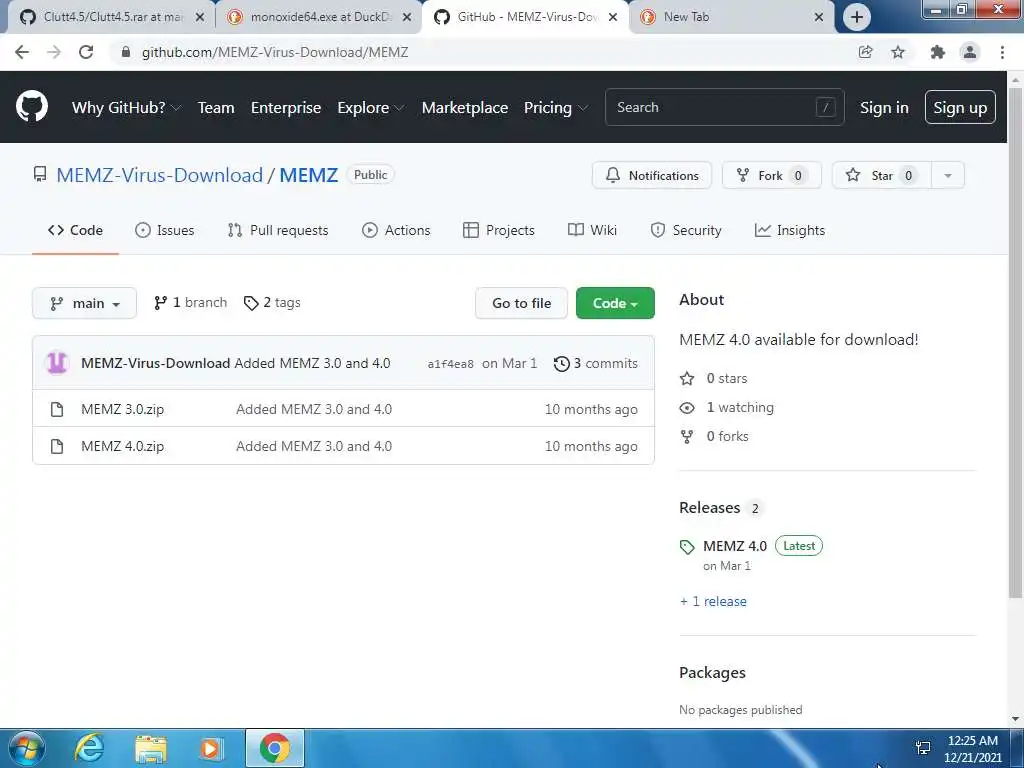Image resolution: width=1024 pixels, height=768 pixels.
Task: Open the Marketplace nav link
Action: point(464,107)
